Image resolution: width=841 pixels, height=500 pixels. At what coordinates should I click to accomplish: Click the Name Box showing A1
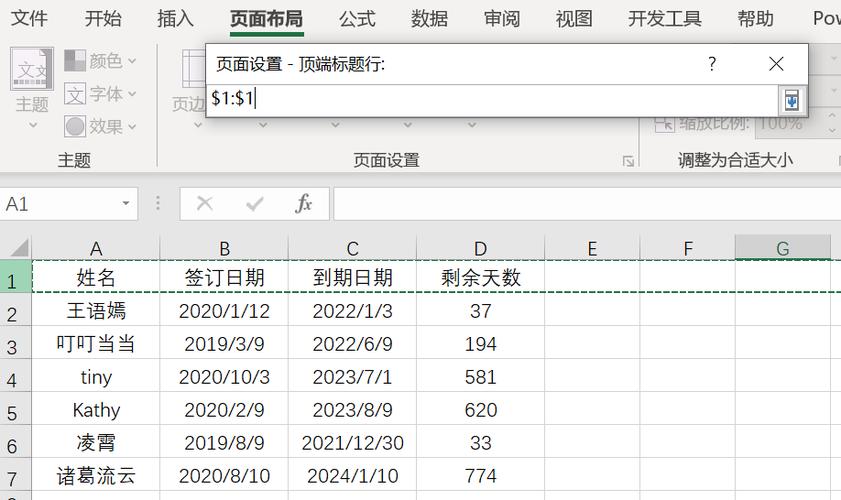pos(60,204)
